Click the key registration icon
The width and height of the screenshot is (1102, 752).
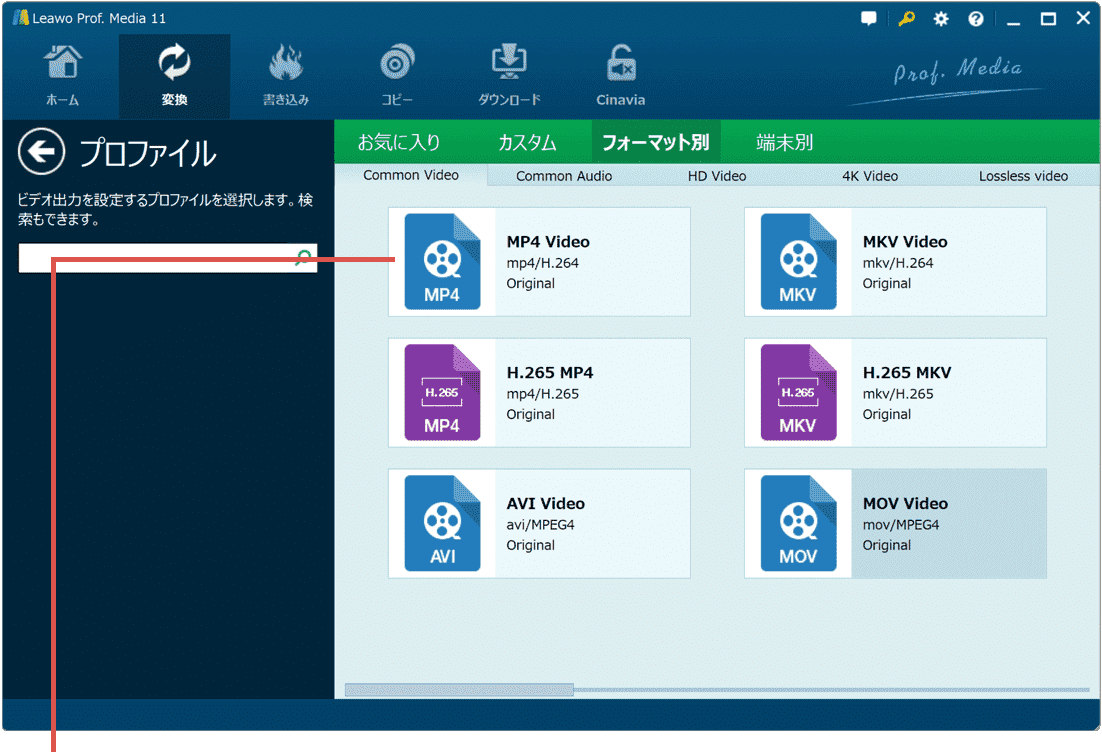pos(906,19)
